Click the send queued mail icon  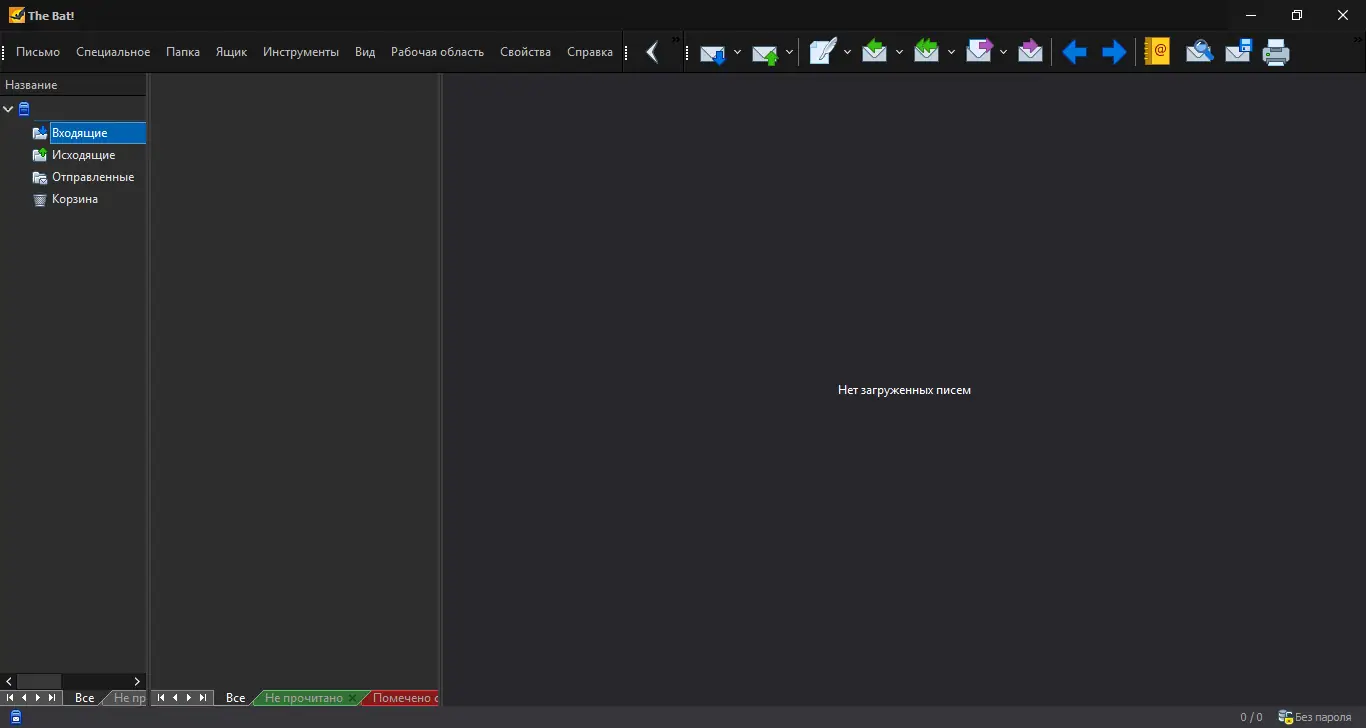point(765,52)
